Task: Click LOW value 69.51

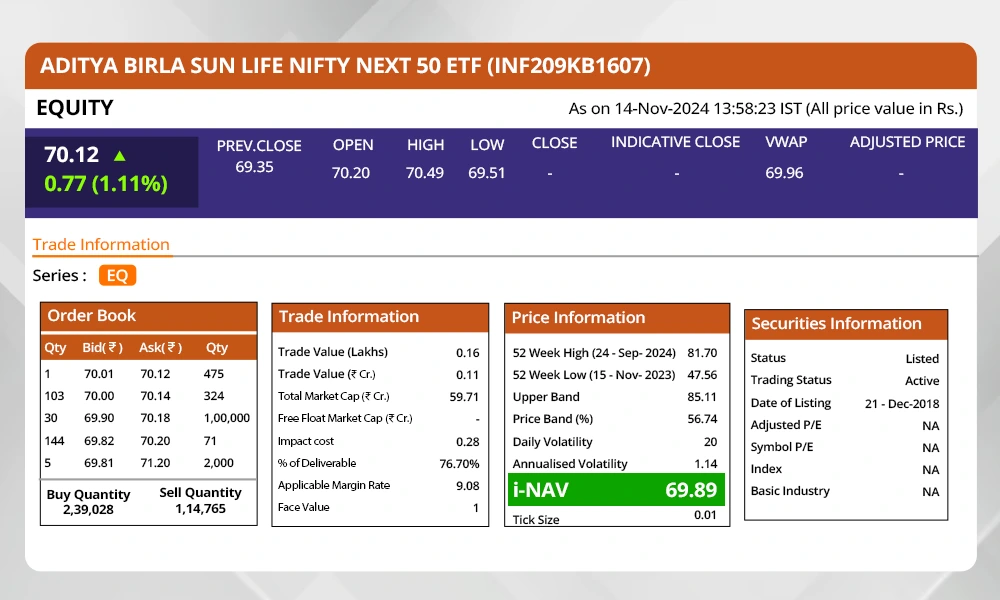Action: (487, 173)
